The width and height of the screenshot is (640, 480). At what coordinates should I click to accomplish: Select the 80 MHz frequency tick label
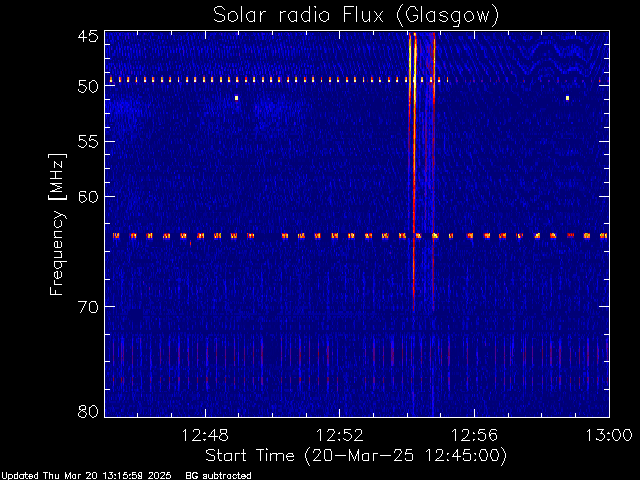pos(88,411)
